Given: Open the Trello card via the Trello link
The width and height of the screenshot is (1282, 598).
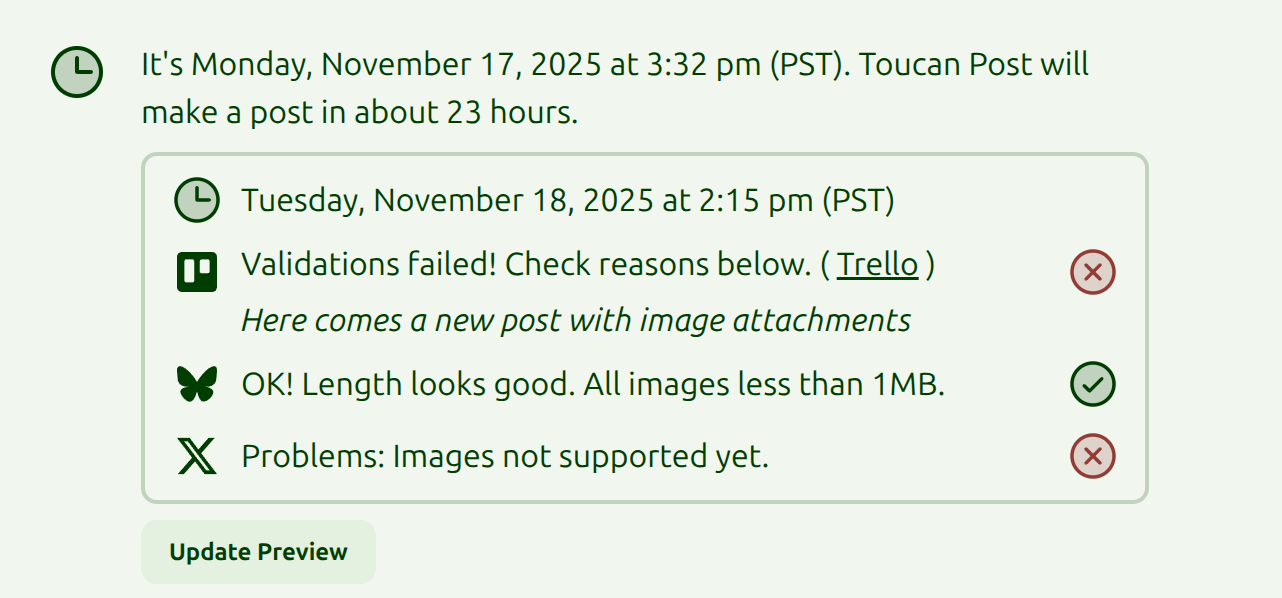Looking at the screenshot, I should 877,263.
